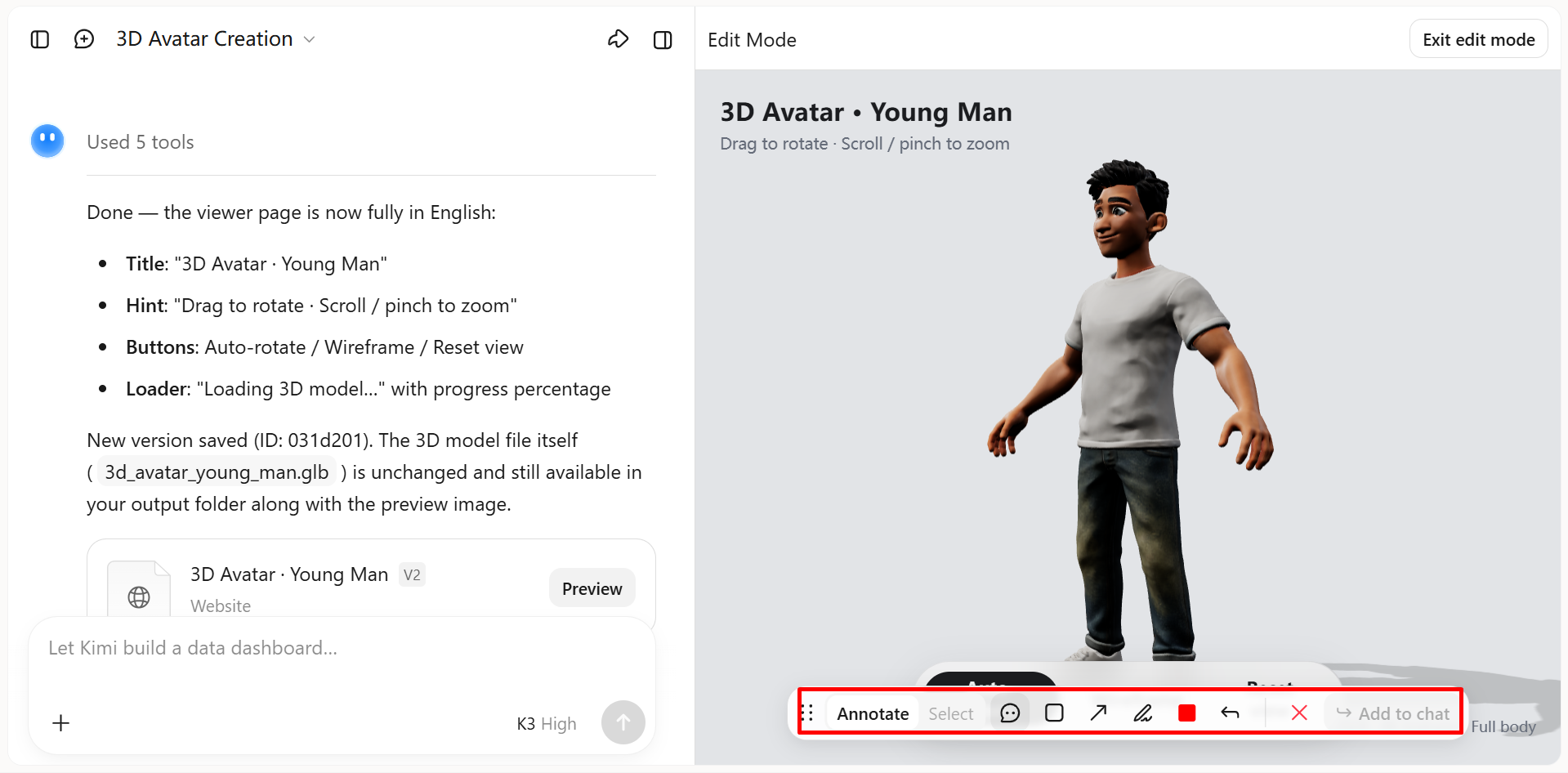This screenshot has width=1568, height=773.
Task: Select the comment bubble annotation tool
Action: (1010, 713)
